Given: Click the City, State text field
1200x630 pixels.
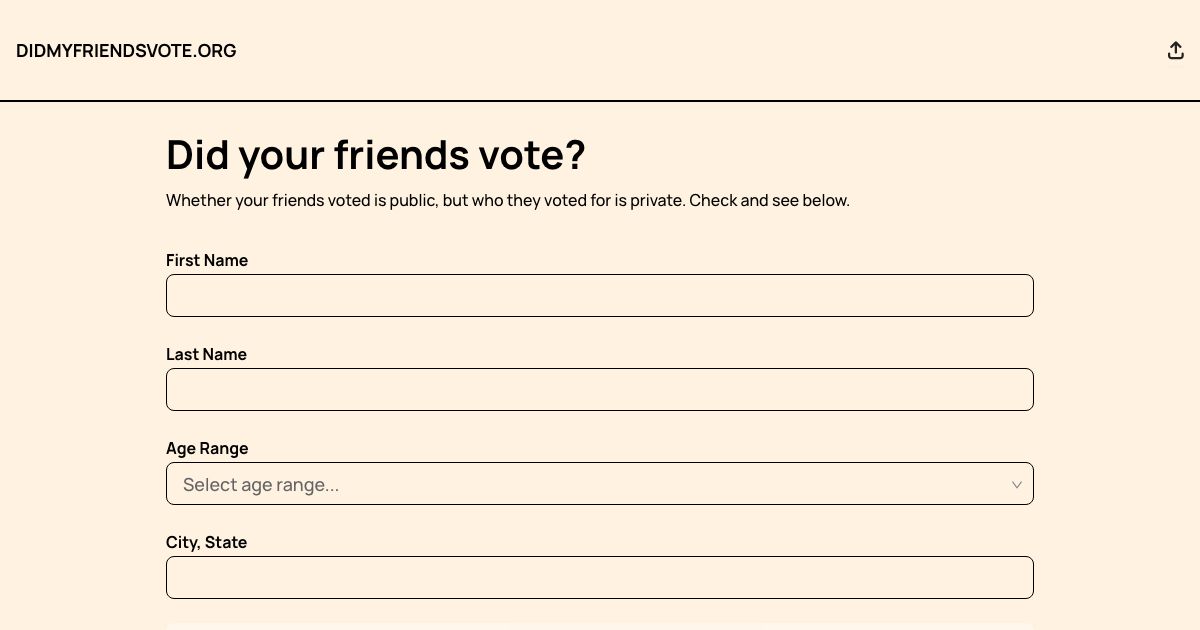Looking at the screenshot, I should pyautogui.click(x=600, y=577).
